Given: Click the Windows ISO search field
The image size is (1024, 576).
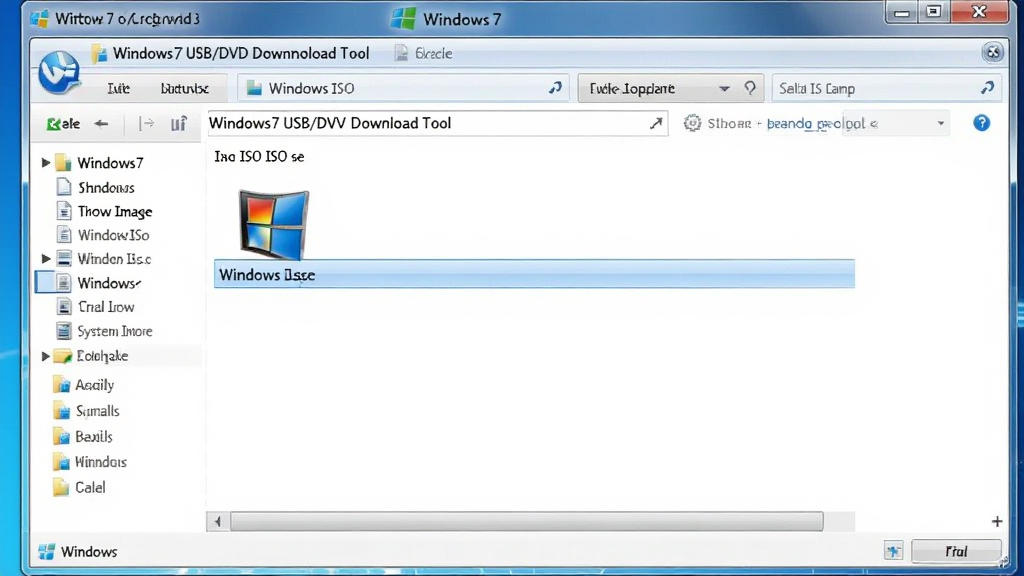Looking at the screenshot, I should [x=403, y=88].
